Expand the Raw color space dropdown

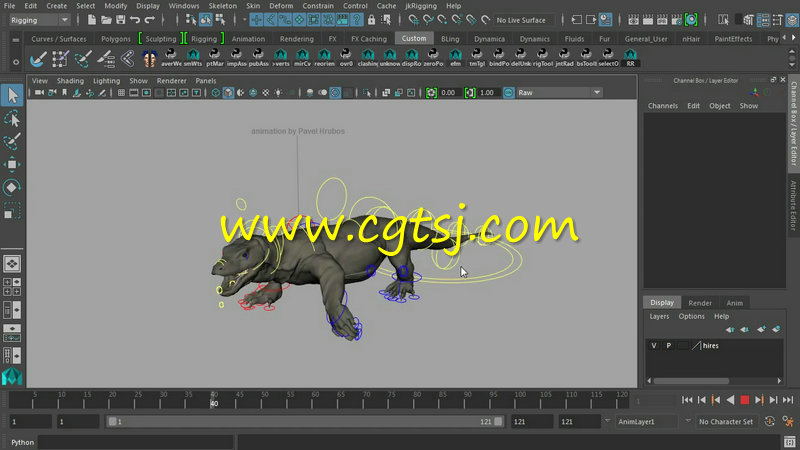point(559,92)
